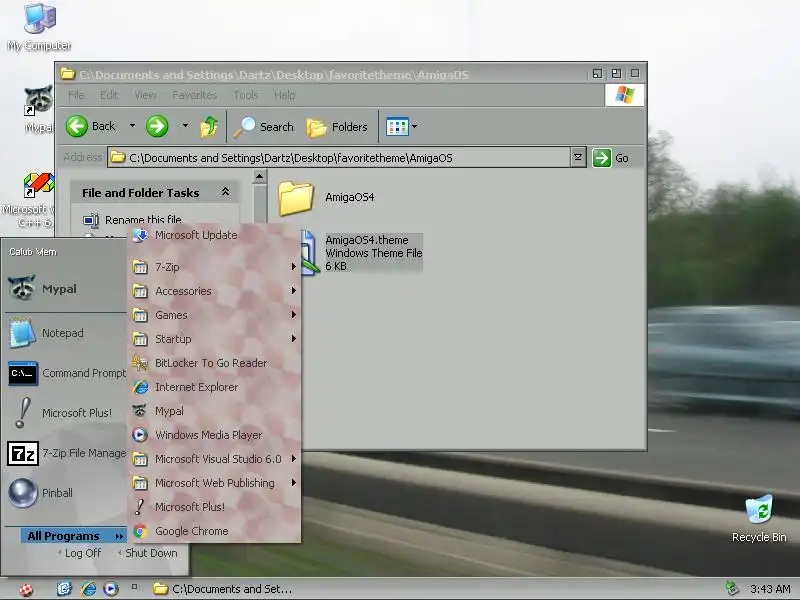Open the Forward history dropdown arrow
The height and width of the screenshot is (600, 800).
185,126
